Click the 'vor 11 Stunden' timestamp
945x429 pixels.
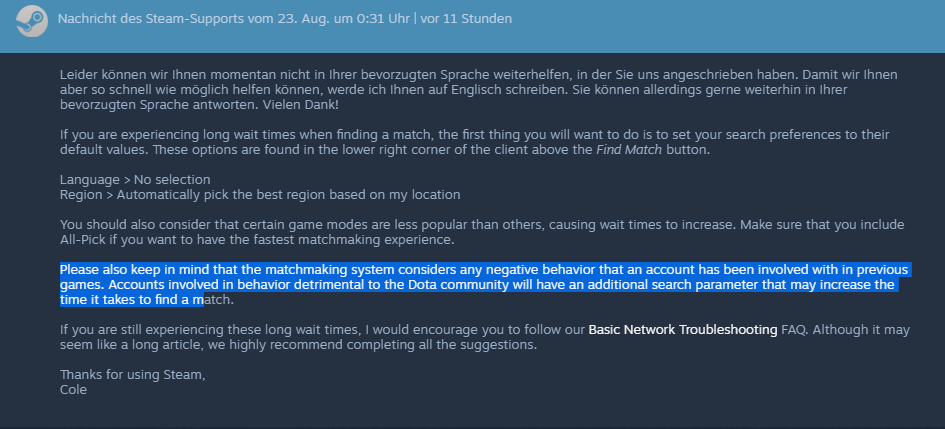[466, 19]
